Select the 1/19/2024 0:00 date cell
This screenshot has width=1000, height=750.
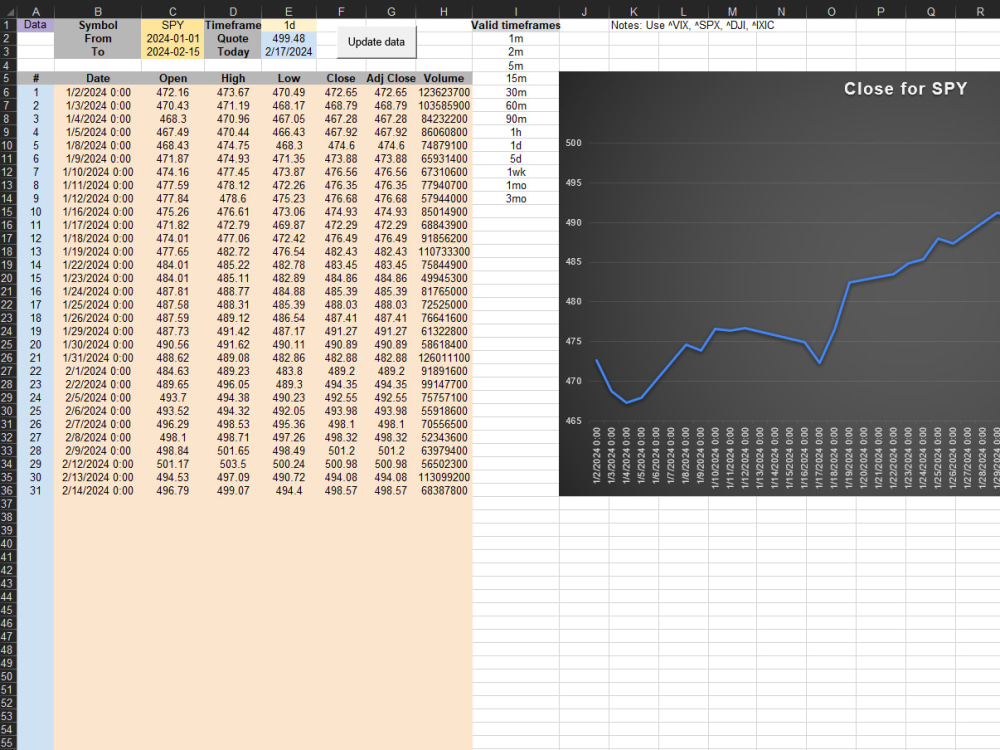coord(98,252)
